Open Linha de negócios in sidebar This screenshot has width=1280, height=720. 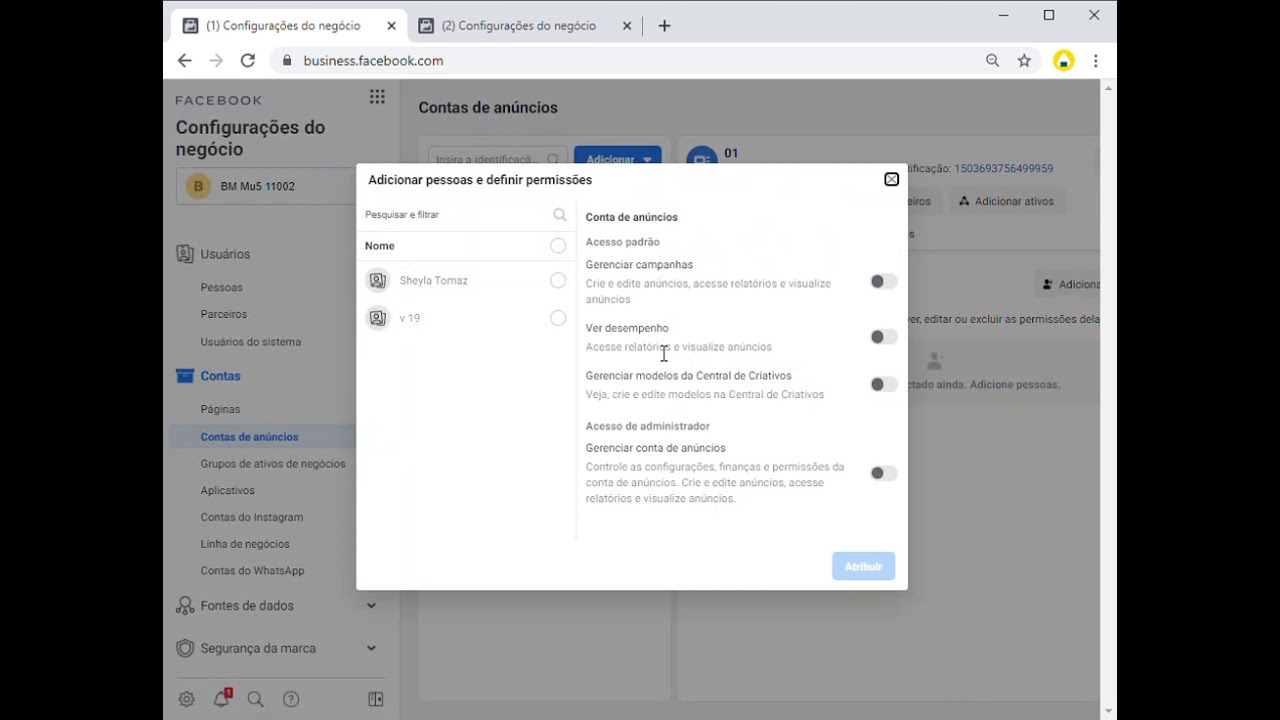click(x=245, y=544)
